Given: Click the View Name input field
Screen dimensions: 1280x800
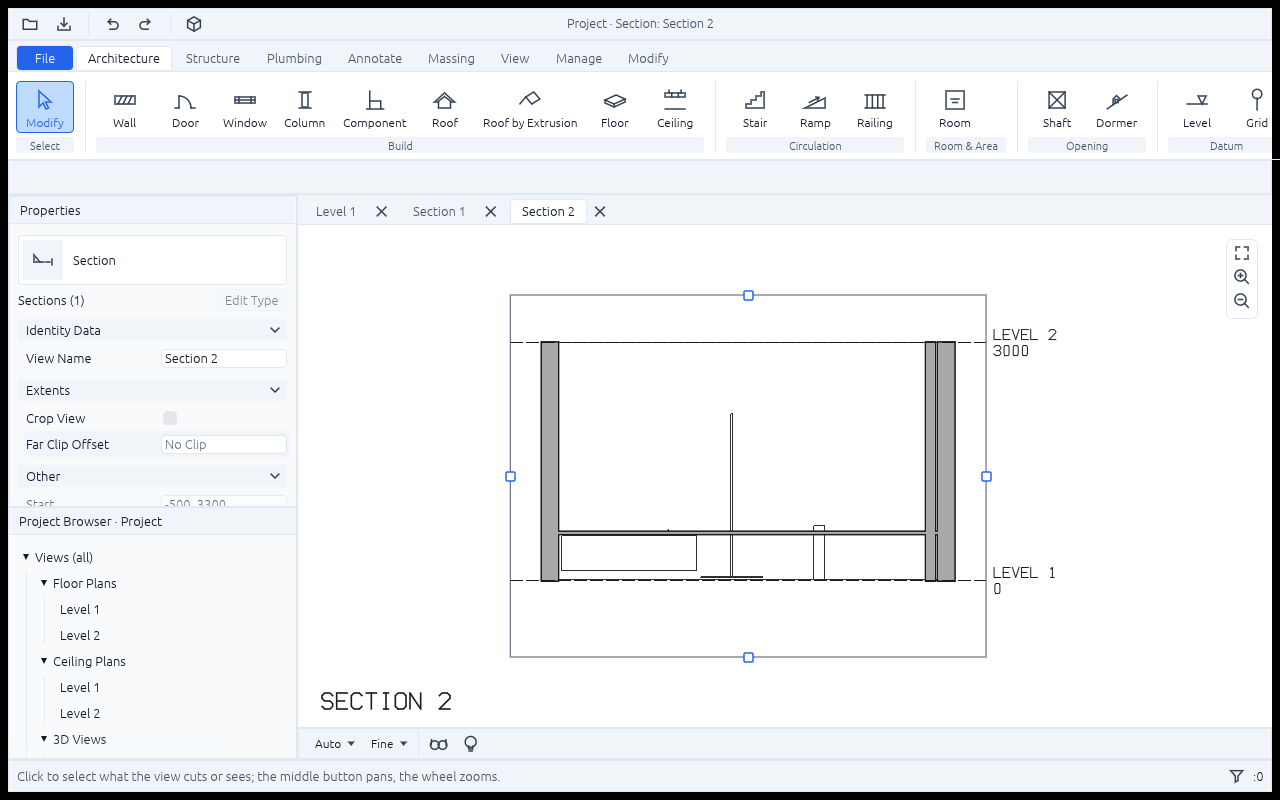Looking at the screenshot, I should pos(224,358).
